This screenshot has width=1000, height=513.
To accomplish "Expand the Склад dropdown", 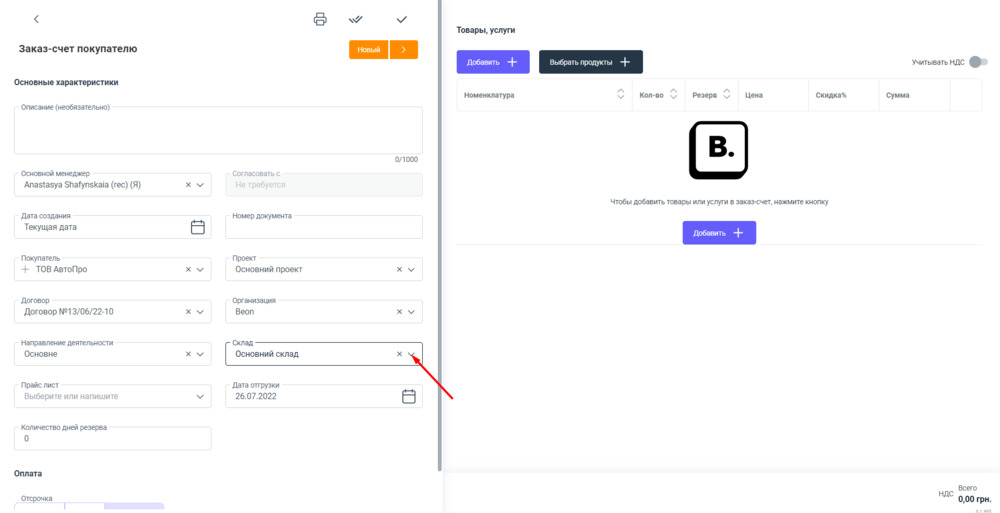I will (412, 354).
